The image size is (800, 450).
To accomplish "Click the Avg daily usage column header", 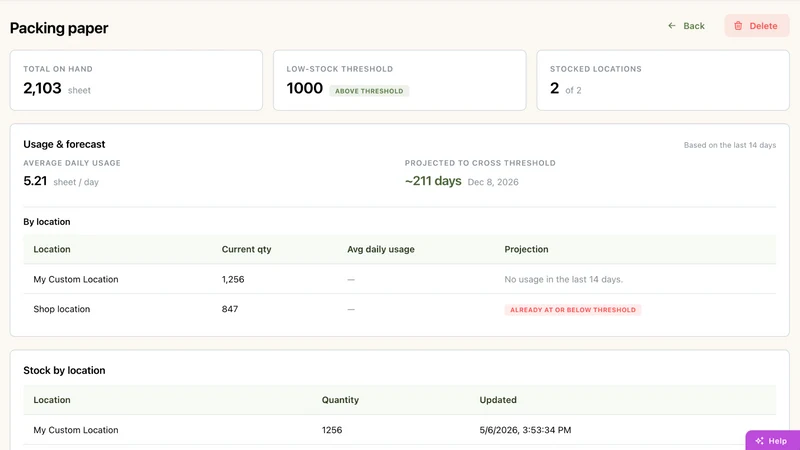I will click(x=381, y=249).
